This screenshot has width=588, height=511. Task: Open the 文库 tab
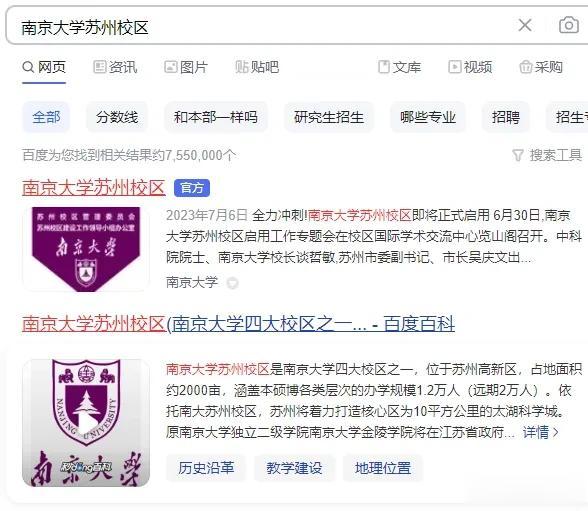tap(399, 67)
